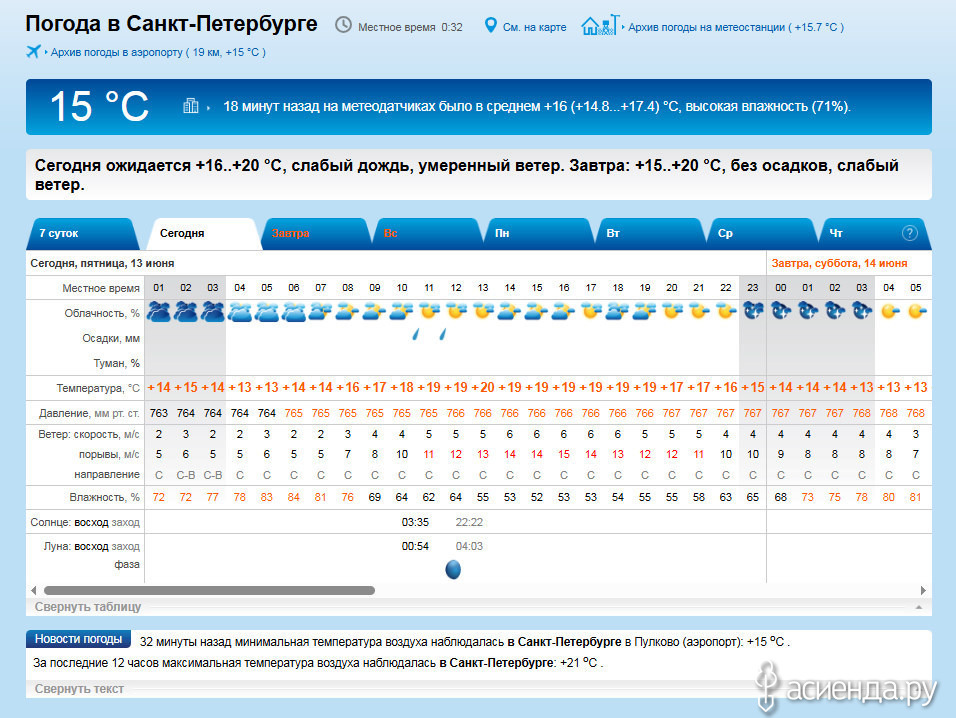Viewport: 956px width, 718px height.
Task: Open the Вт tab
Action: pyautogui.click(x=651, y=233)
